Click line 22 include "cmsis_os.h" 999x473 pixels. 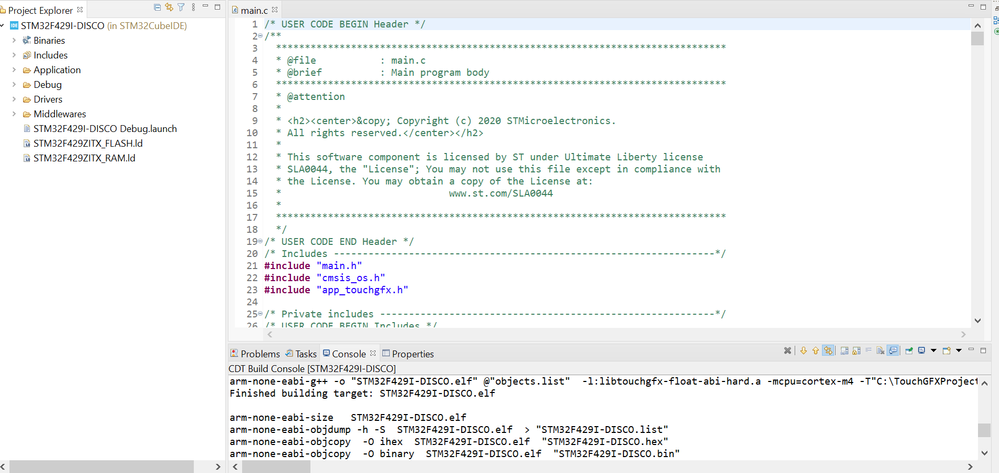click(324, 278)
